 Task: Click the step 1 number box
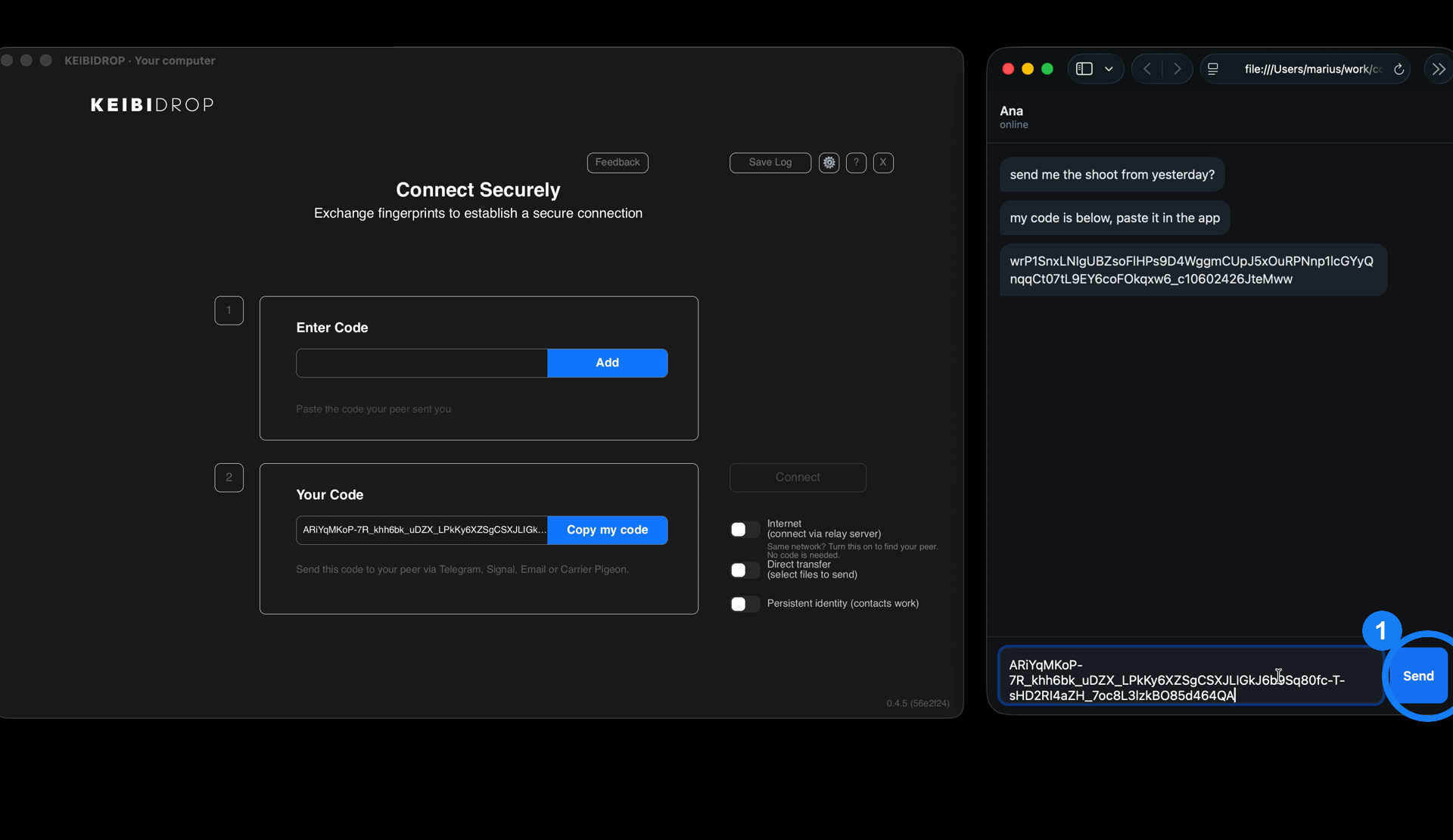click(x=229, y=310)
